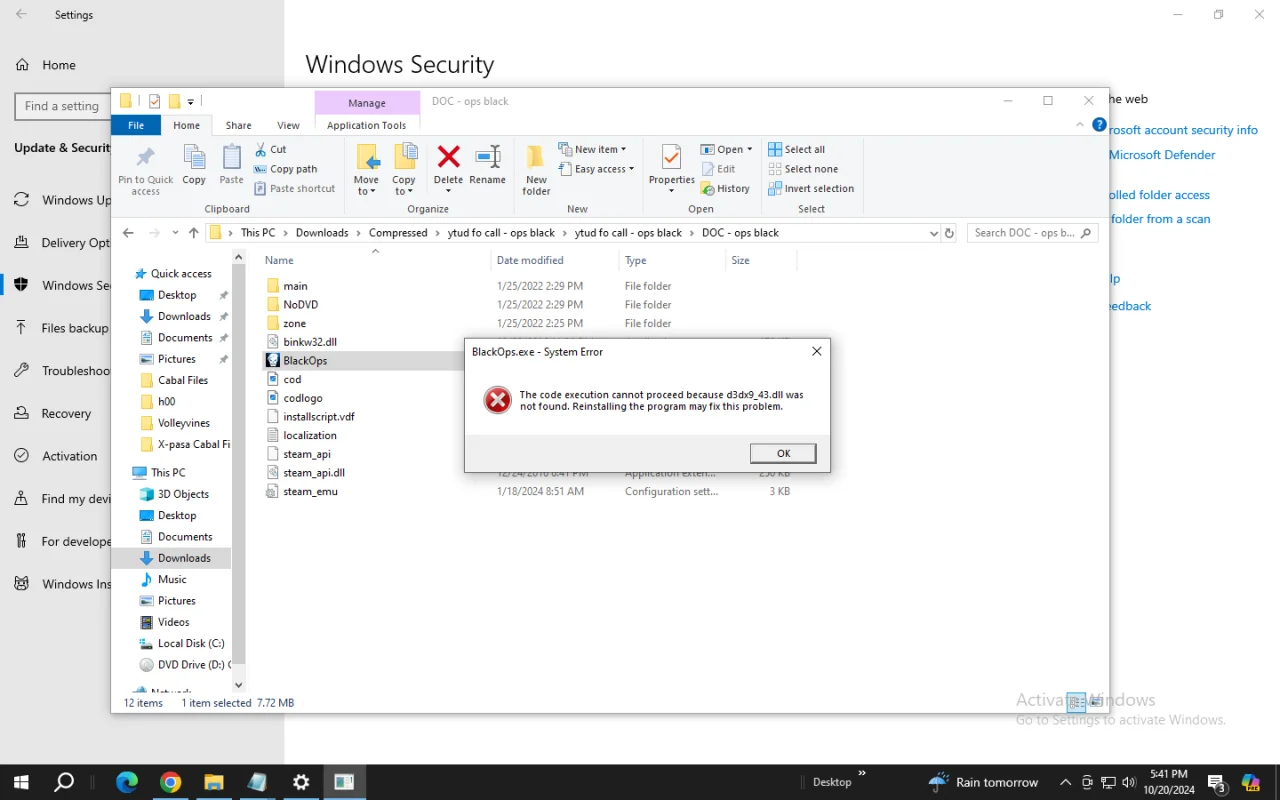Click the Pin to Quick access ribbon icon

146,170
